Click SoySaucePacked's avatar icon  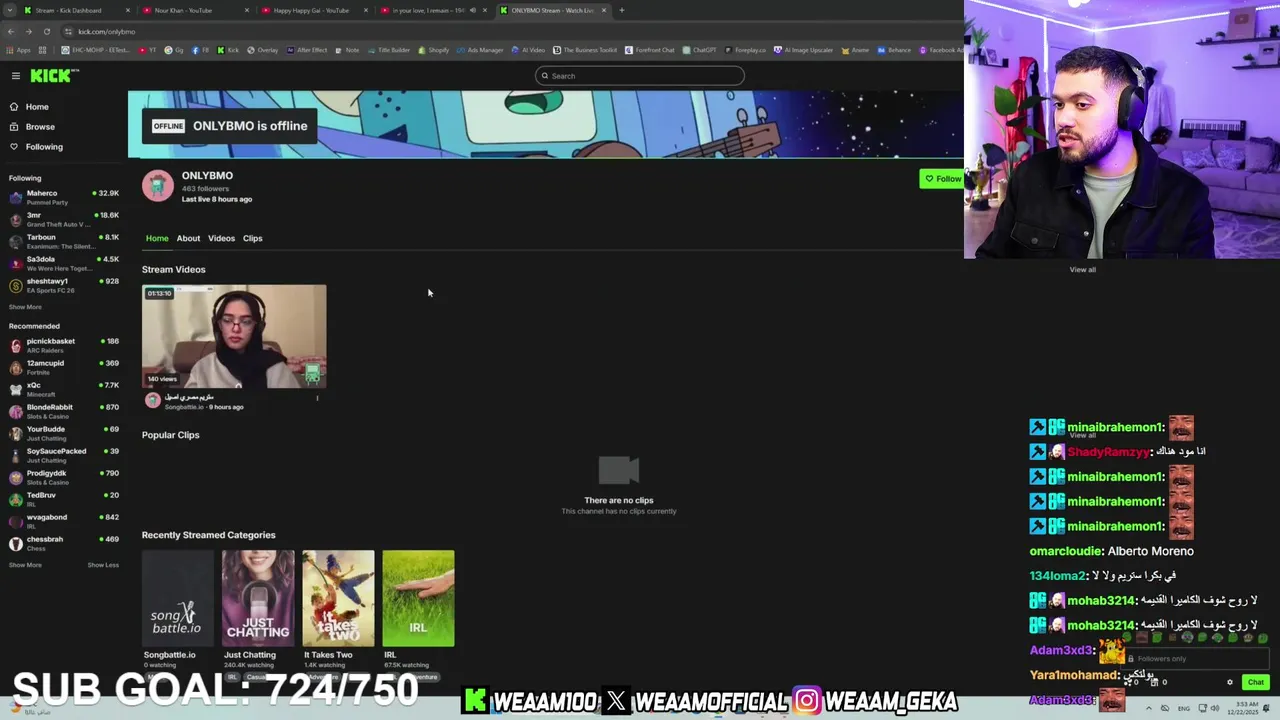pos(15,455)
